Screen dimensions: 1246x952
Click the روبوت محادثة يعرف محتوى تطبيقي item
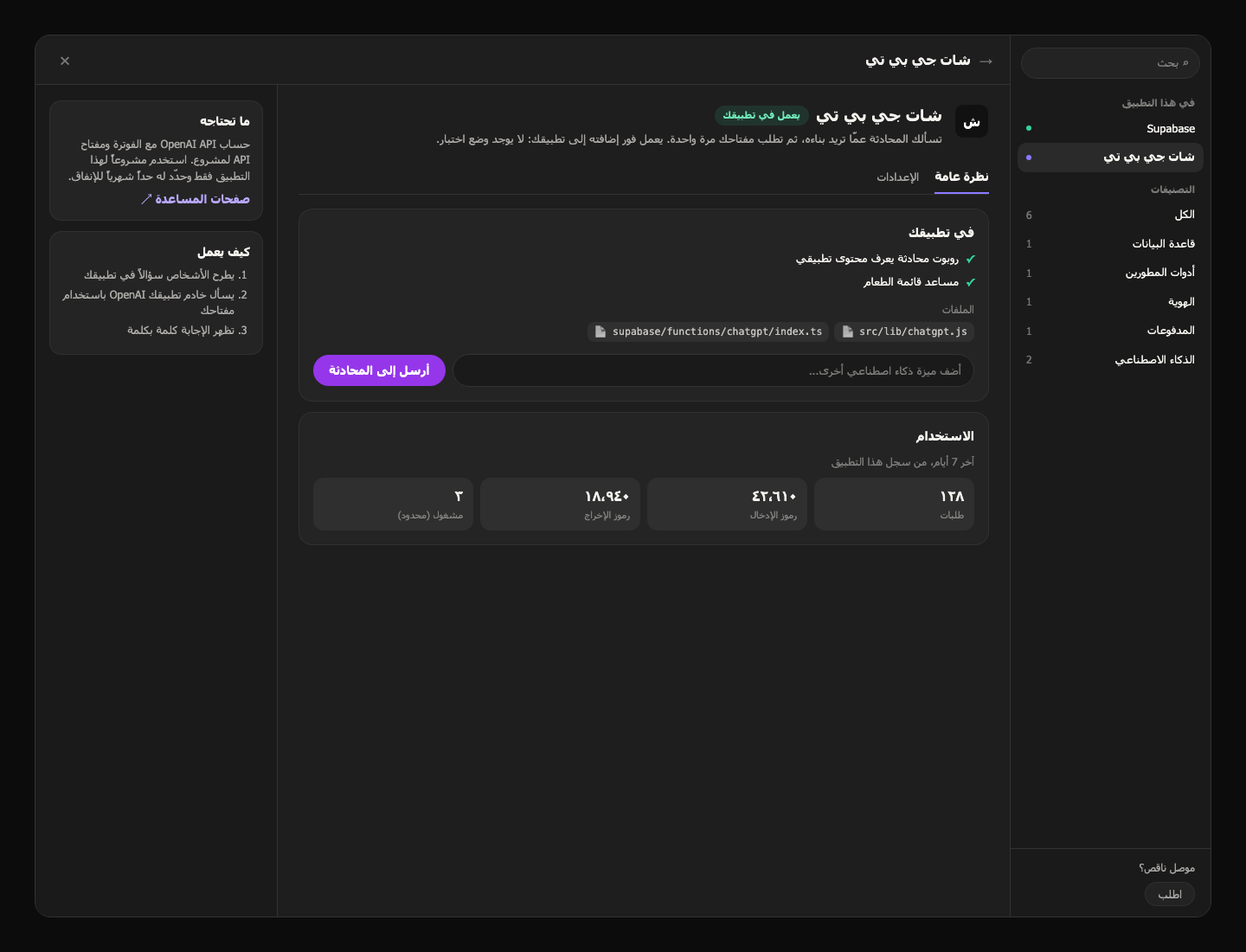[x=885, y=259]
